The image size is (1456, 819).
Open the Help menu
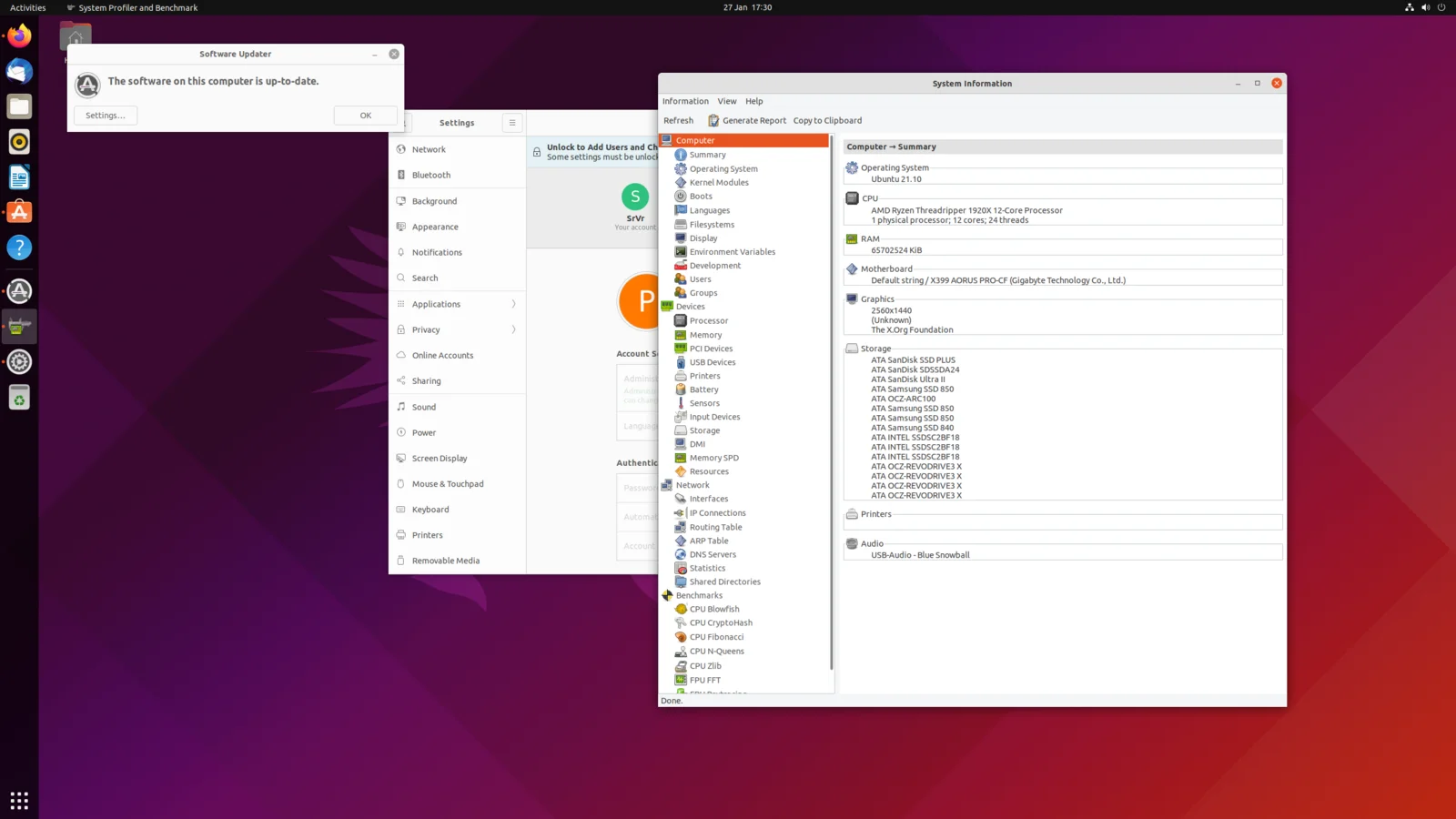(x=753, y=101)
